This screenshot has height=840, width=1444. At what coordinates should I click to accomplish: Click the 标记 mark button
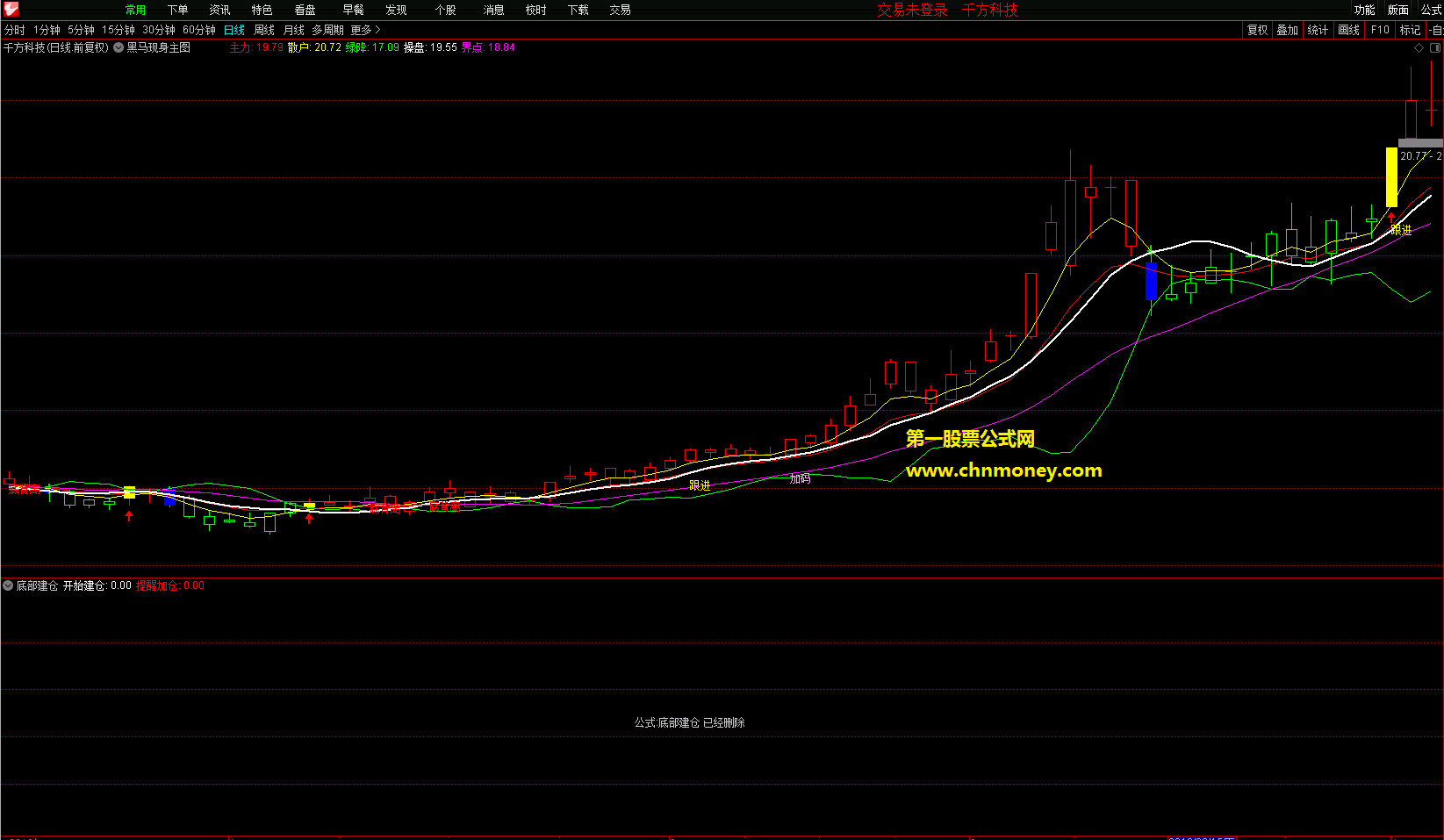[x=1410, y=30]
